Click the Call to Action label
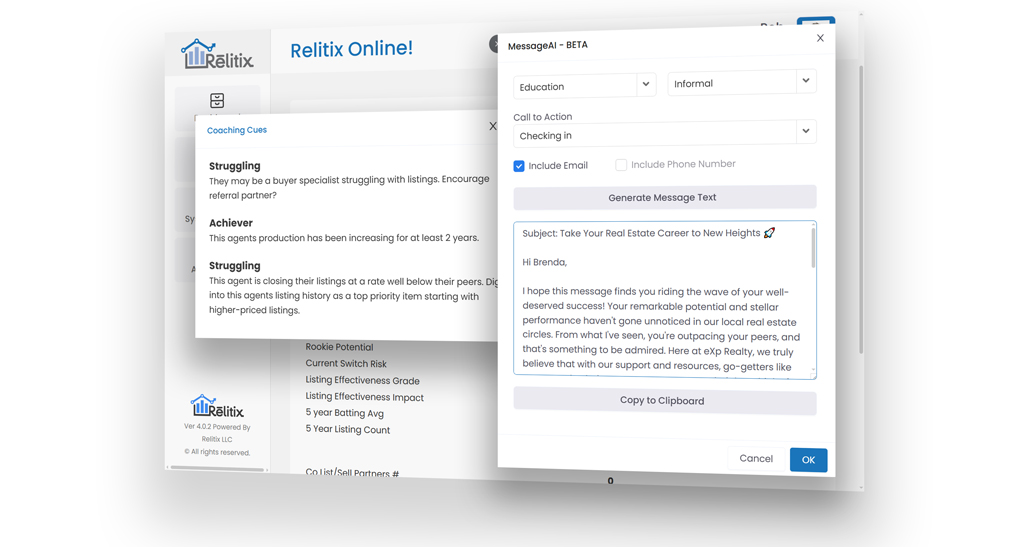The image size is (1024, 547). (543, 117)
